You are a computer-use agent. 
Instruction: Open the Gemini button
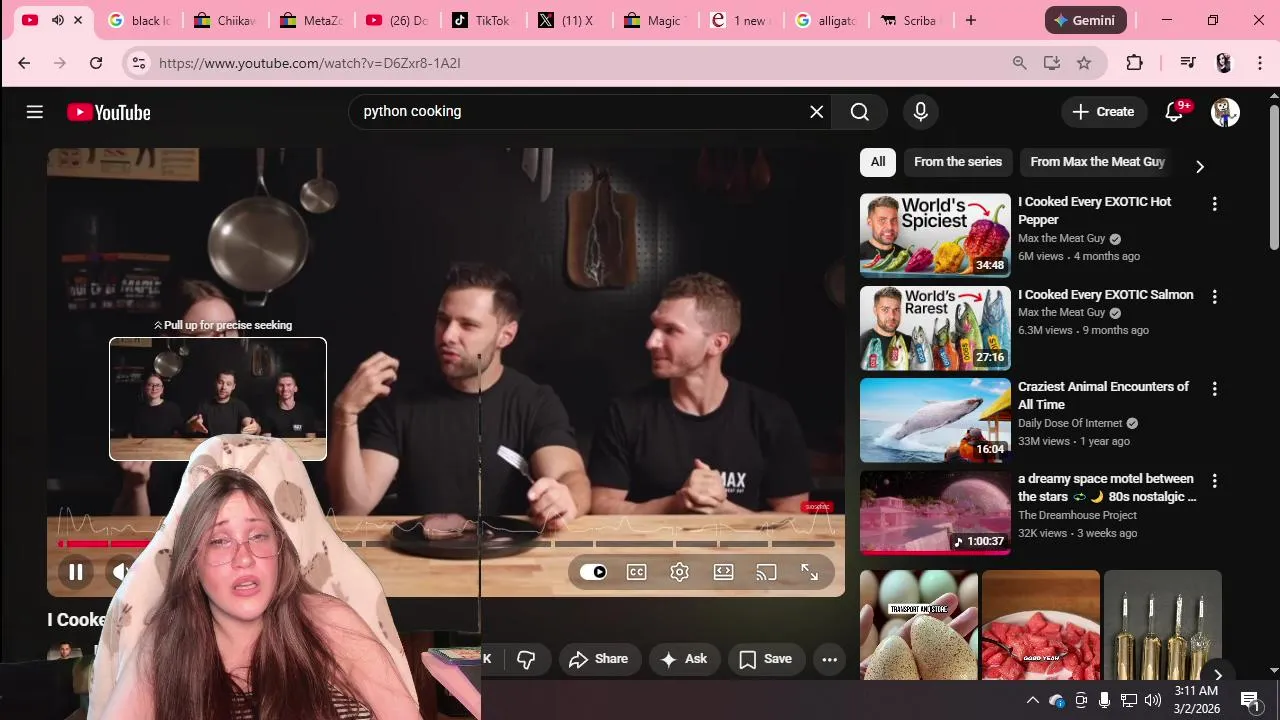(x=1086, y=20)
